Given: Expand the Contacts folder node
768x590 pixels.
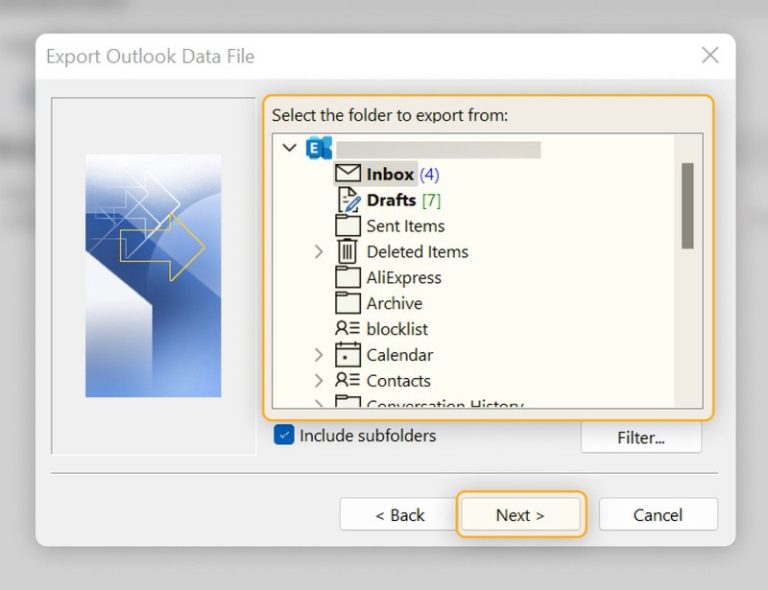Looking at the screenshot, I should click(x=319, y=381).
